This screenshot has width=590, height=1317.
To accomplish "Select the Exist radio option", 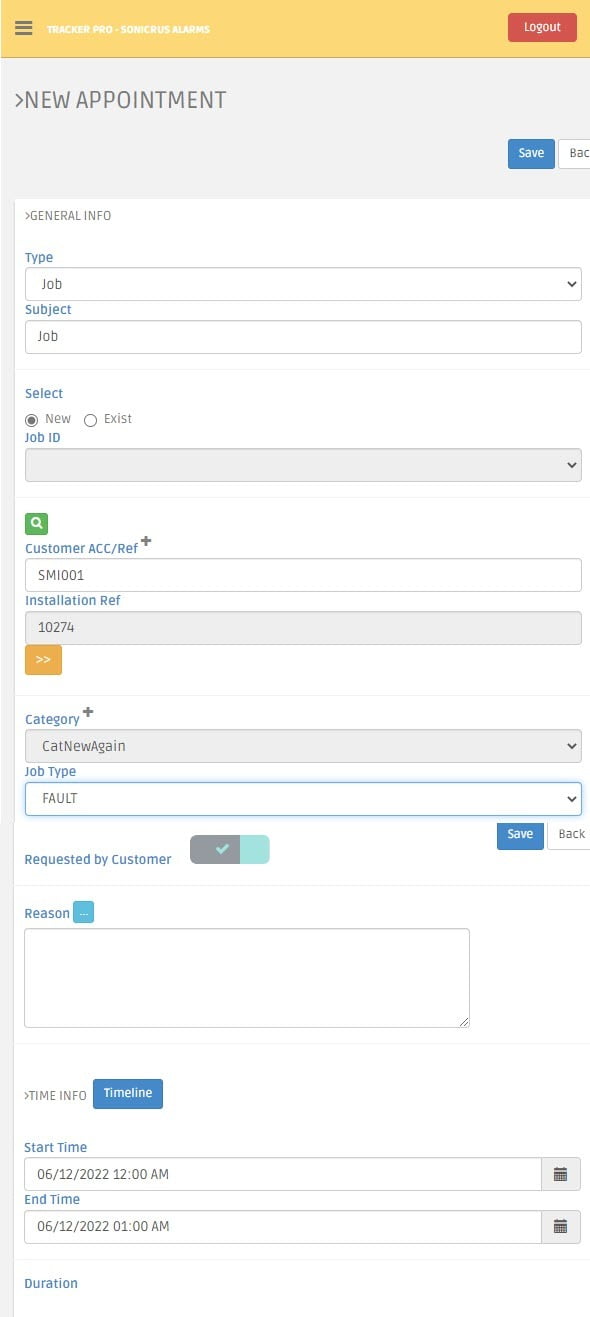I will pos(90,420).
